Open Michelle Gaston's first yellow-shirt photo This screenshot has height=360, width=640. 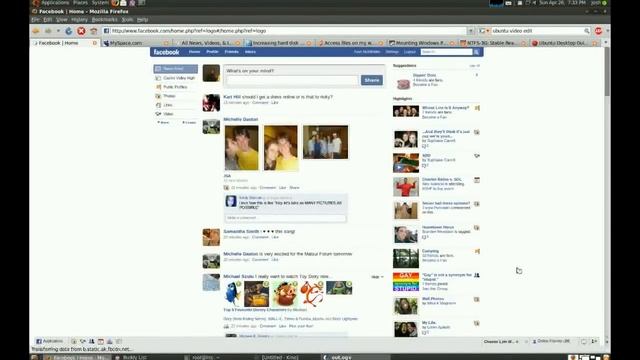pos(242,148)
